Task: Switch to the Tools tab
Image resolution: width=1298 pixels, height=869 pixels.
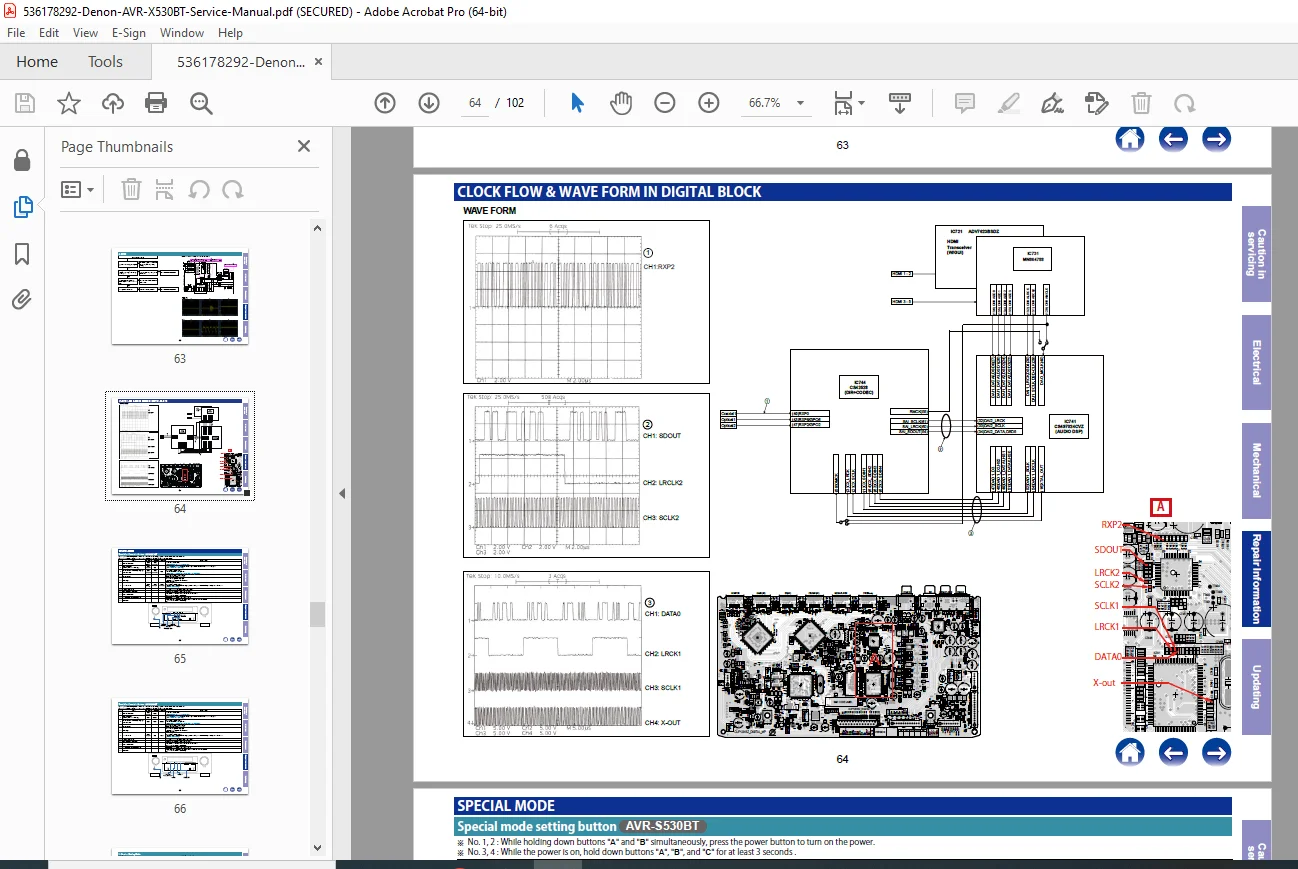Action: [x=105, y=62]
